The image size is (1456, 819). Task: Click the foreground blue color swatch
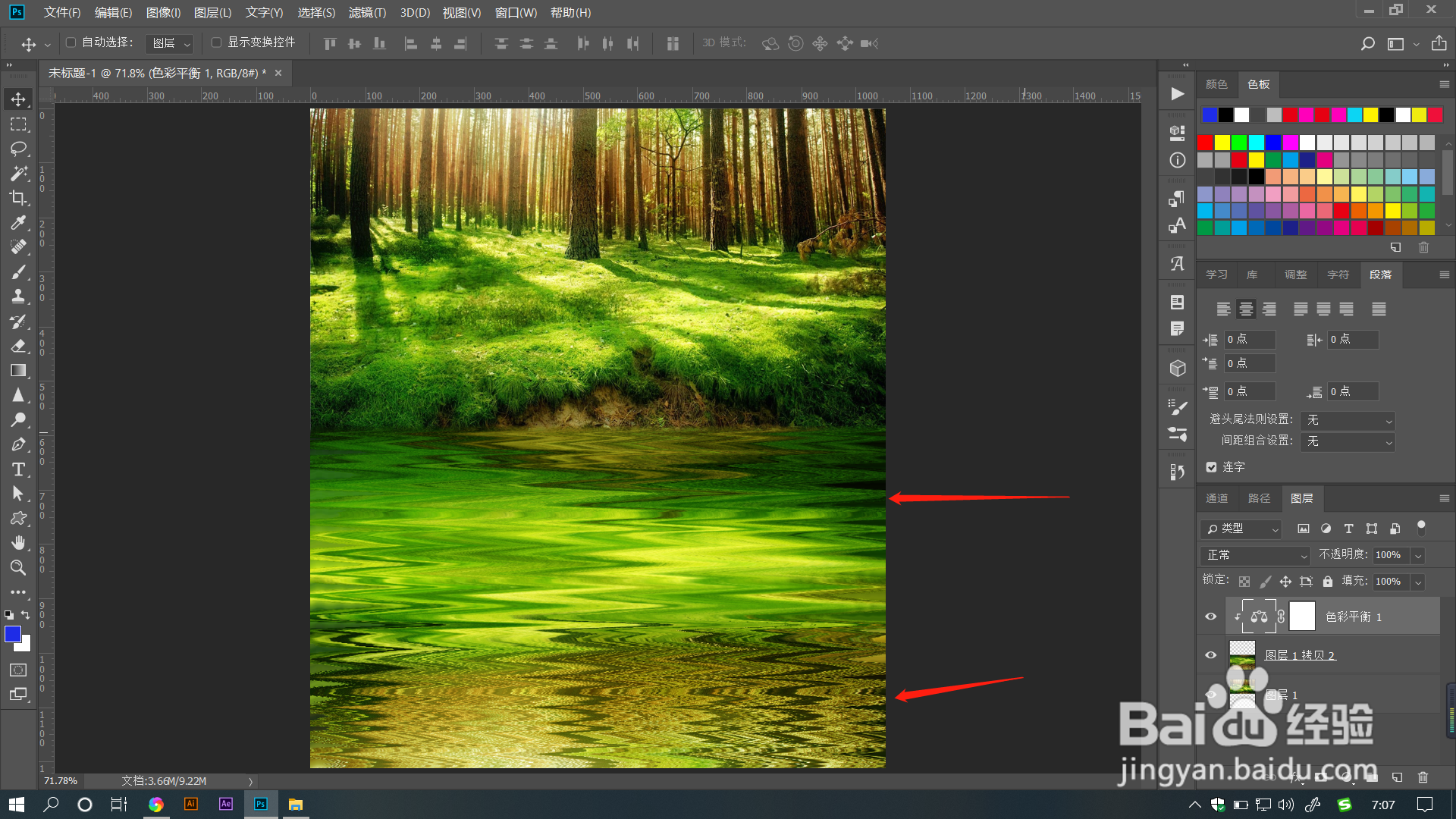point(13,634)
